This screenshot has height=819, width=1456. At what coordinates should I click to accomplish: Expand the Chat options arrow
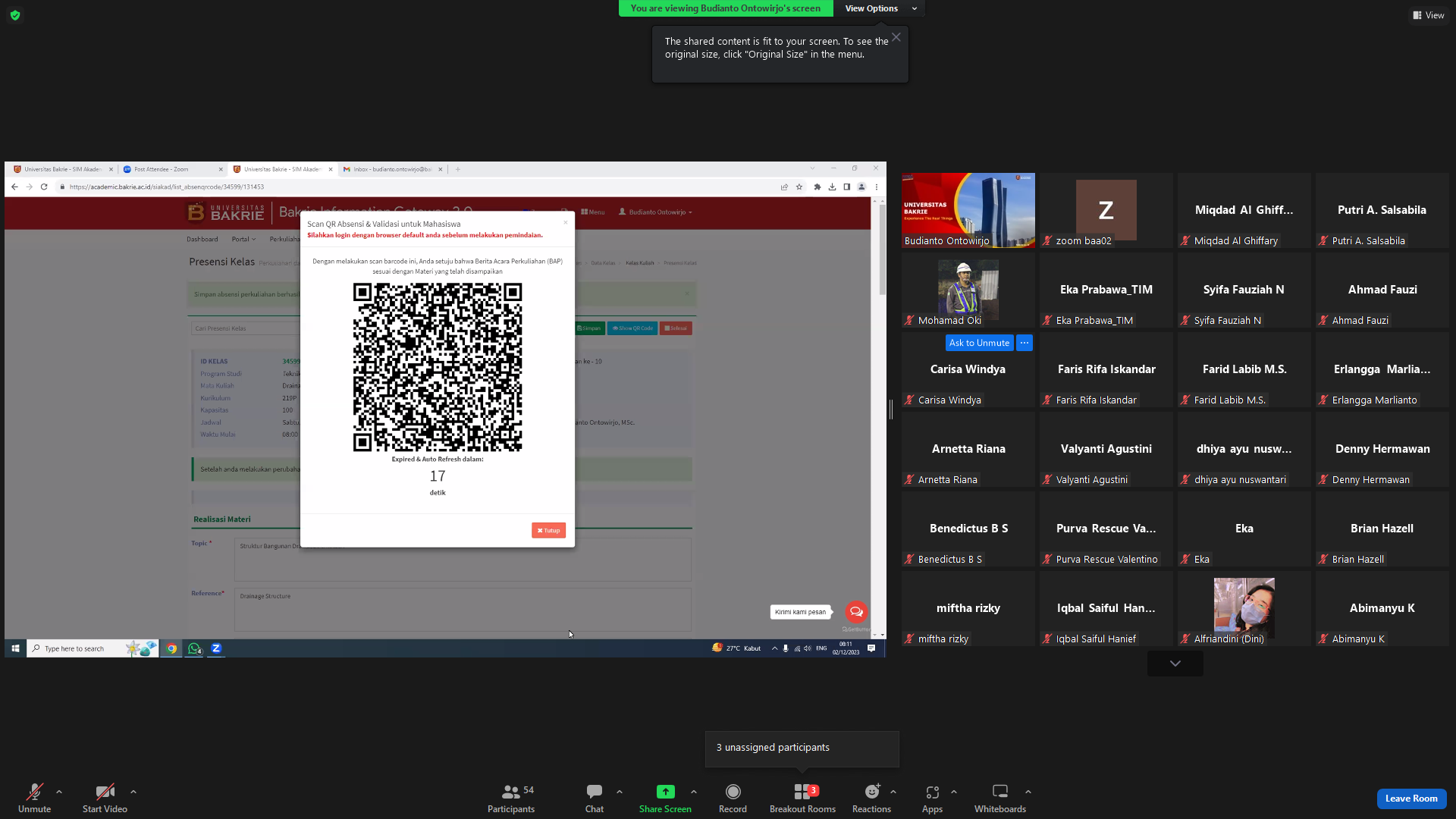620,792
